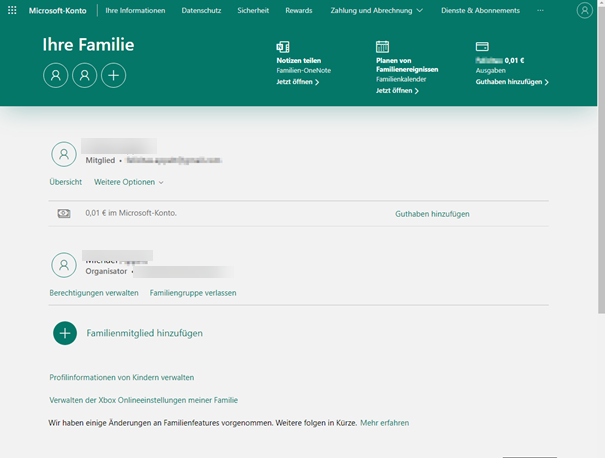Click Jetzt öffnen under Familien-OneNote
605x458 pixels.
[297, 82]
